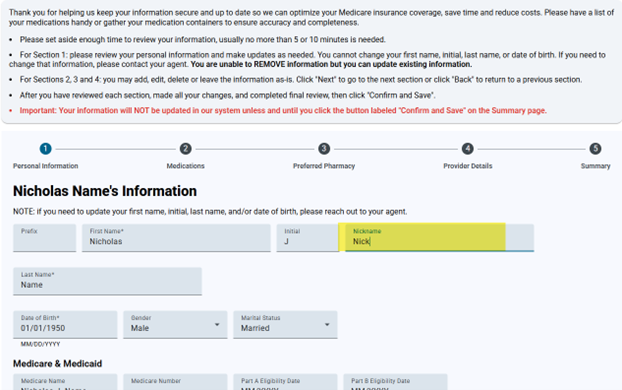
Task: Click the First Name field containing Nicholas
Action: tap(176, 238)
